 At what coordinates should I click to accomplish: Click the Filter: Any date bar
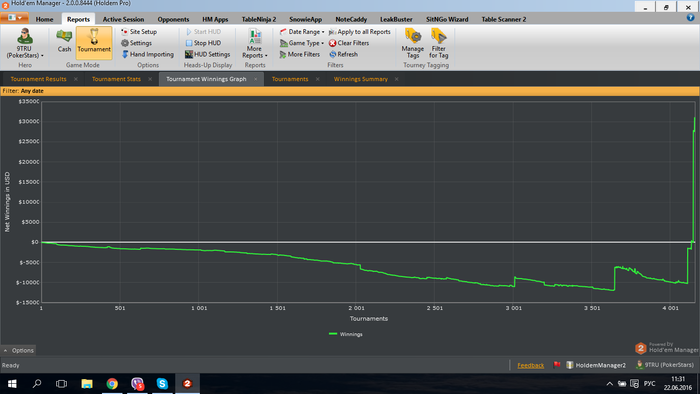tap(350, 91)
